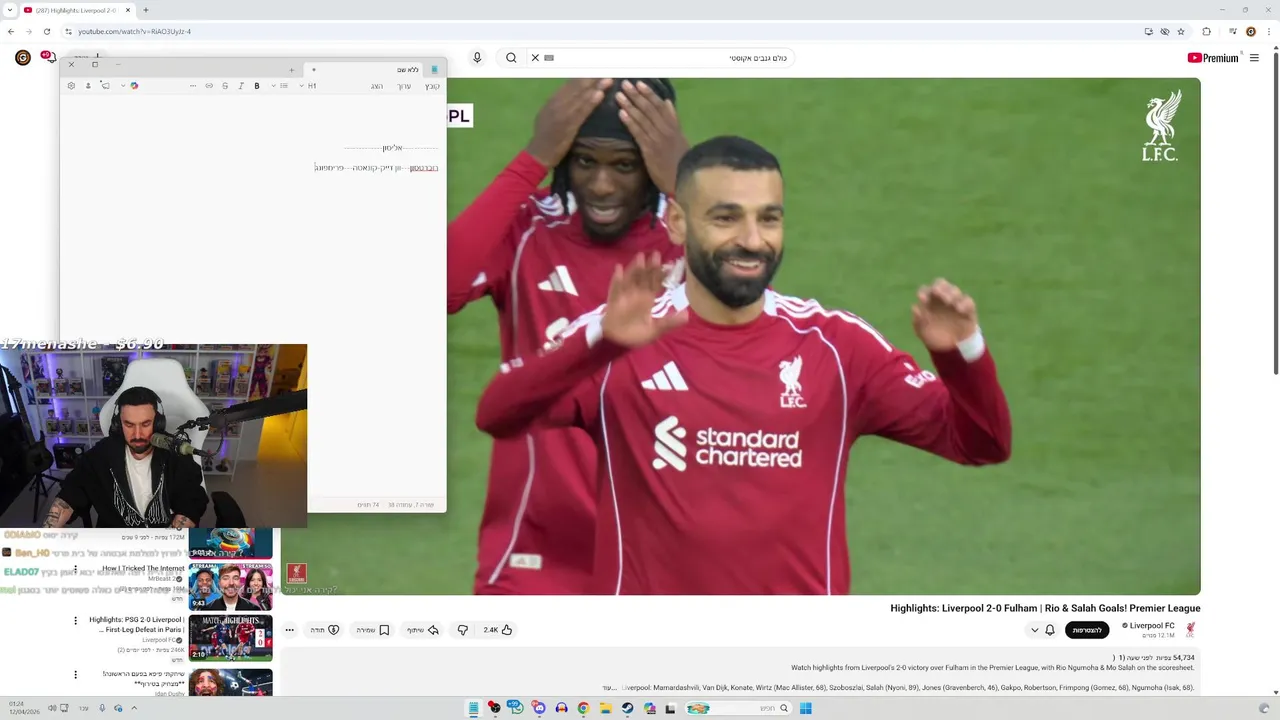Image resolution: width=1280 pixels, height=720 pixels.
Task: Open How I Tricked The Internet thumbnail
Action: click(230, 587)
